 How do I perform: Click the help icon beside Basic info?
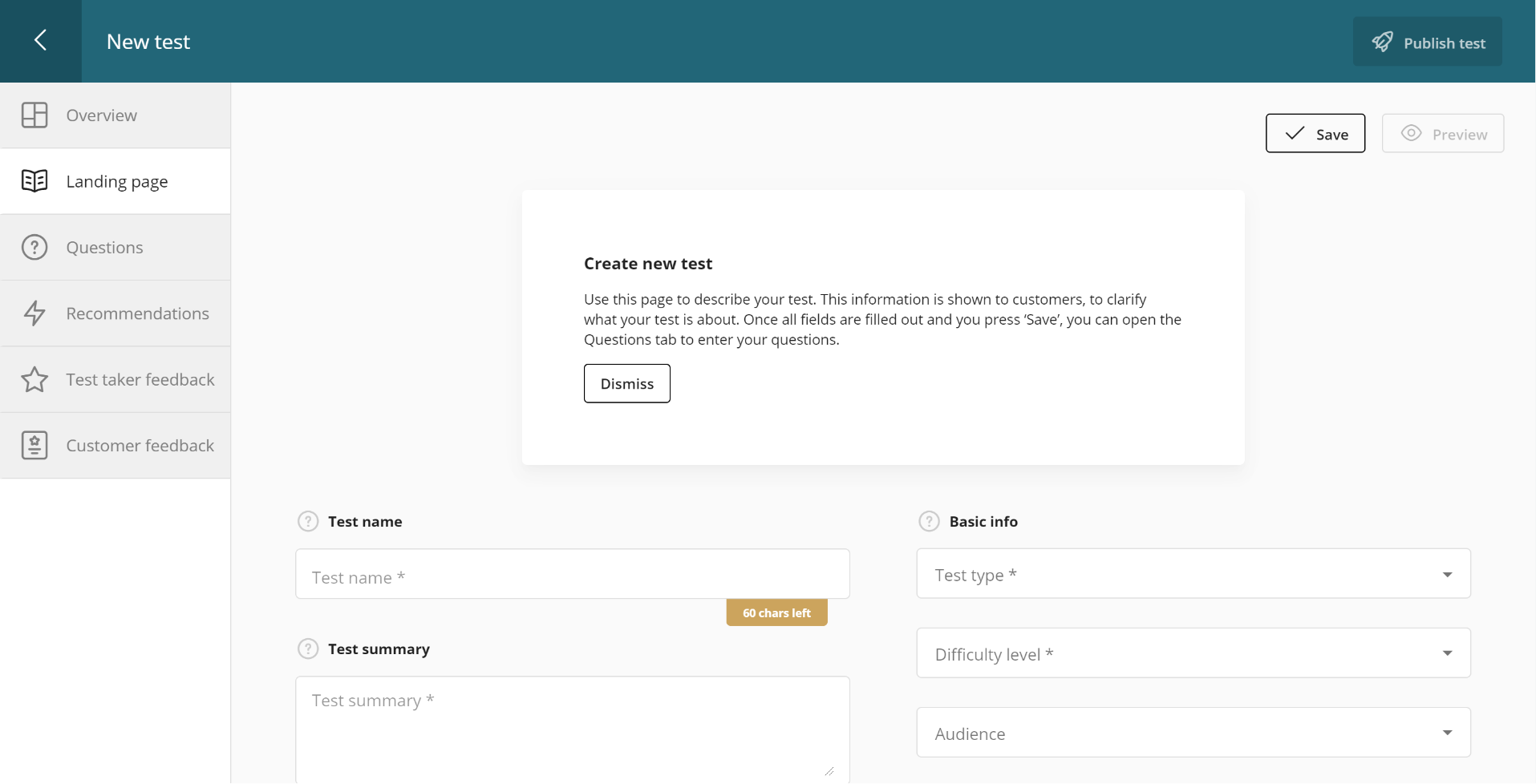pos(929,522)
